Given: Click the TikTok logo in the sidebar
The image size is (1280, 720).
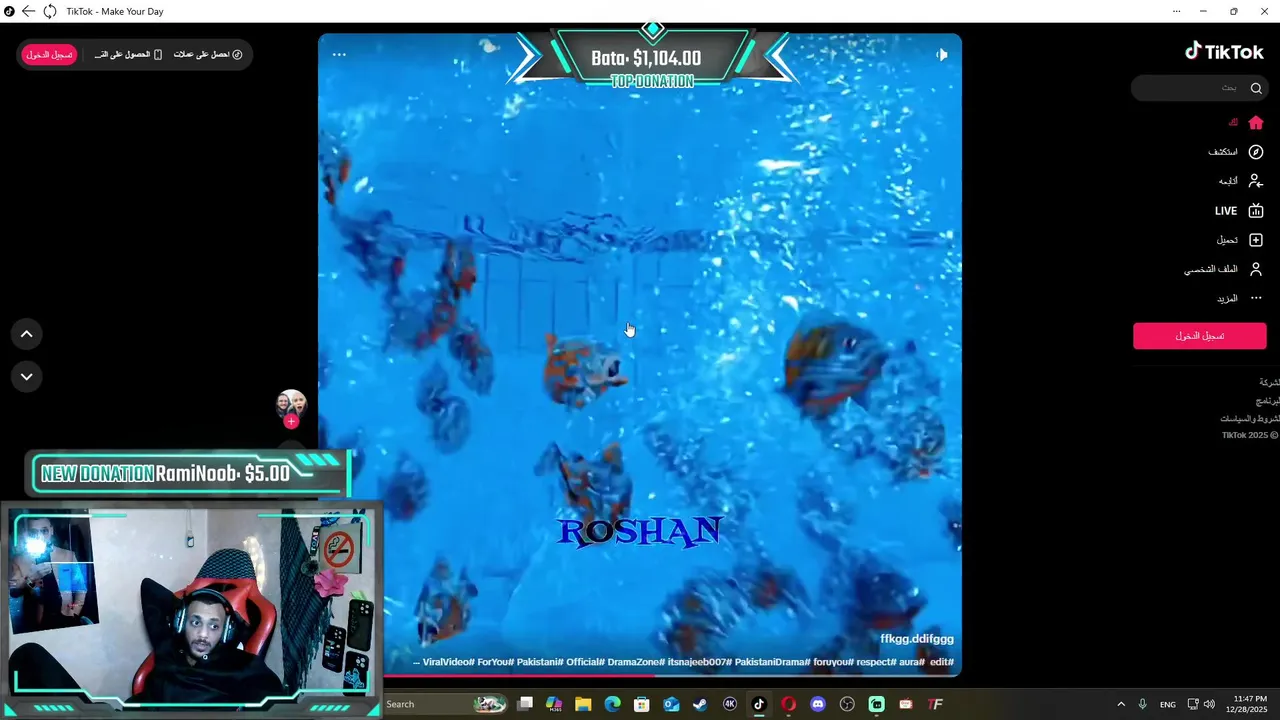Looking at the screenshot, I should coord(1224,52).
